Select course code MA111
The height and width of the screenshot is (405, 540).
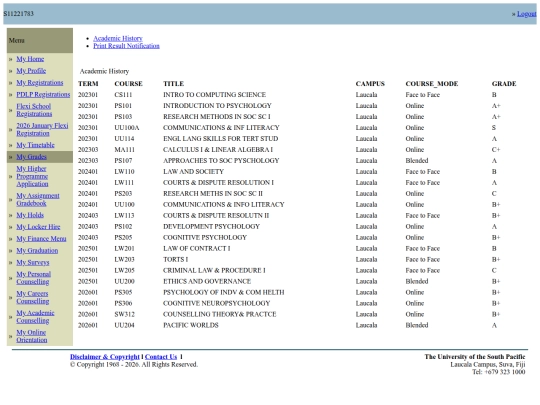[124, 150]
